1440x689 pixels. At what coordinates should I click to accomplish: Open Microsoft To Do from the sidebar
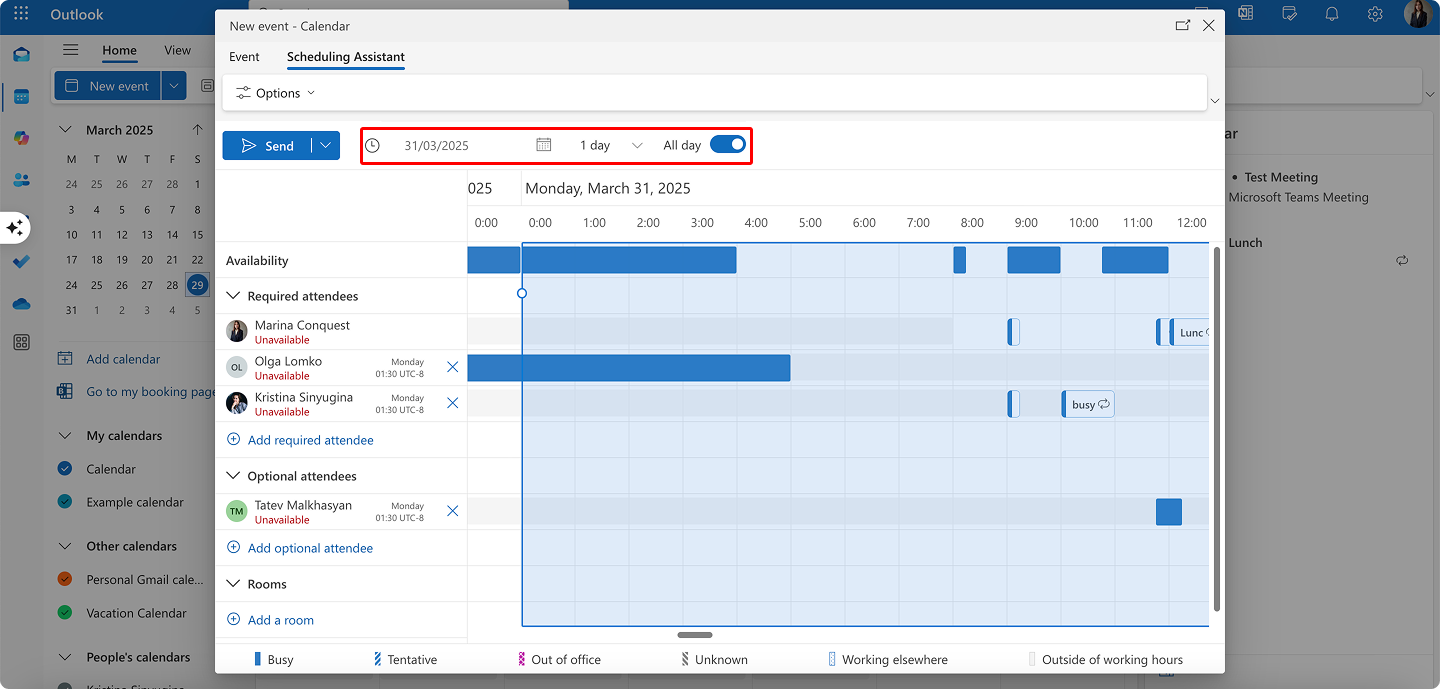20,262
